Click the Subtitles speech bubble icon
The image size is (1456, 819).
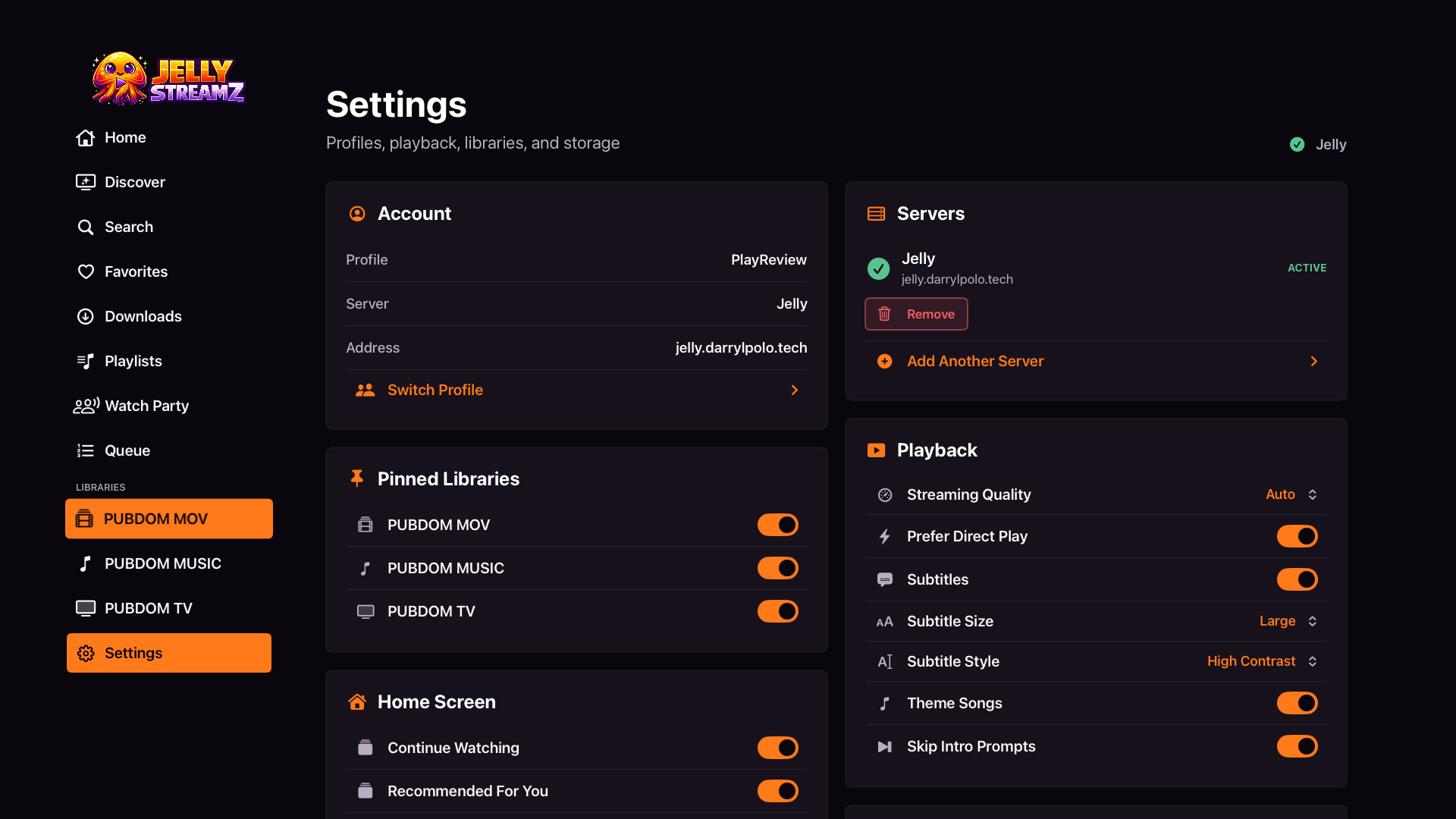885,579
